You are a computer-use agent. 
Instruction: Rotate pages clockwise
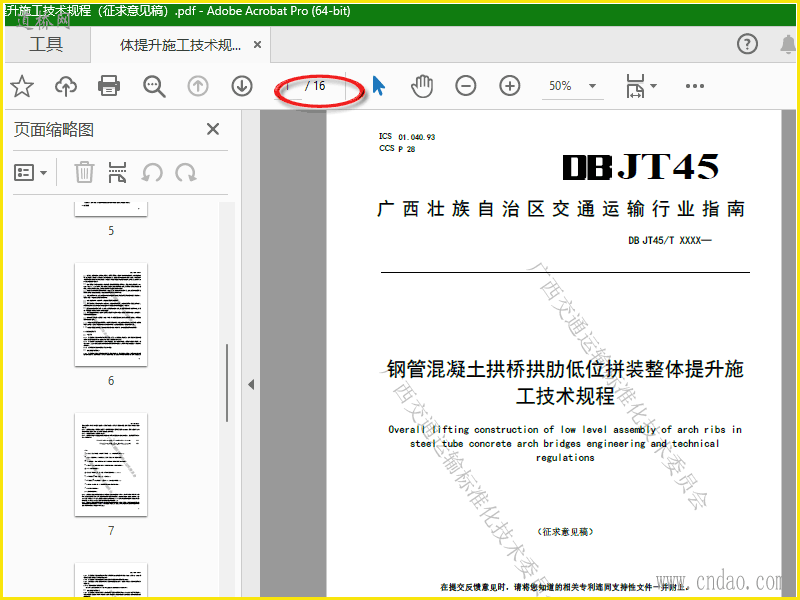[186, 172]
